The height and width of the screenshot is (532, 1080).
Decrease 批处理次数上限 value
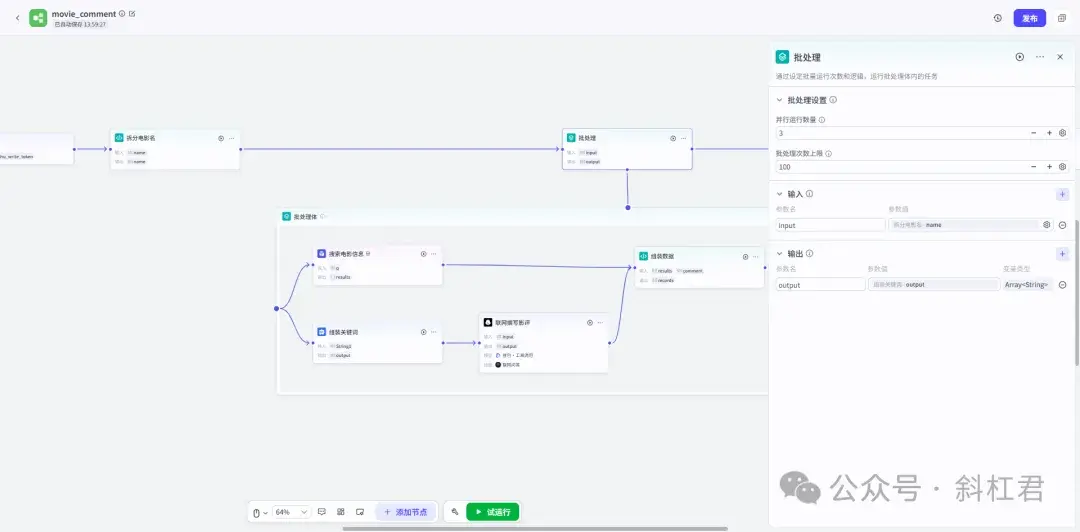[1034, 167]
